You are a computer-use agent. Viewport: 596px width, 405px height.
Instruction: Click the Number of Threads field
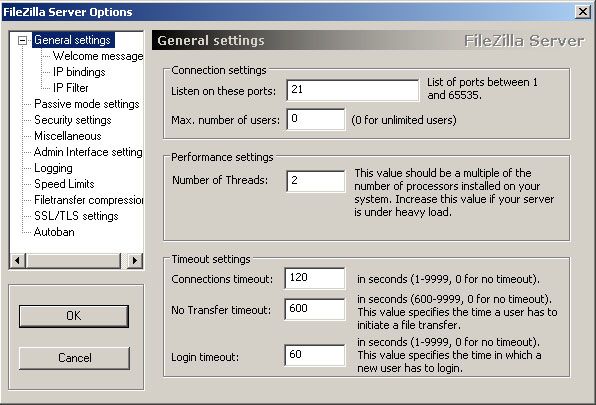coord(316,181)
